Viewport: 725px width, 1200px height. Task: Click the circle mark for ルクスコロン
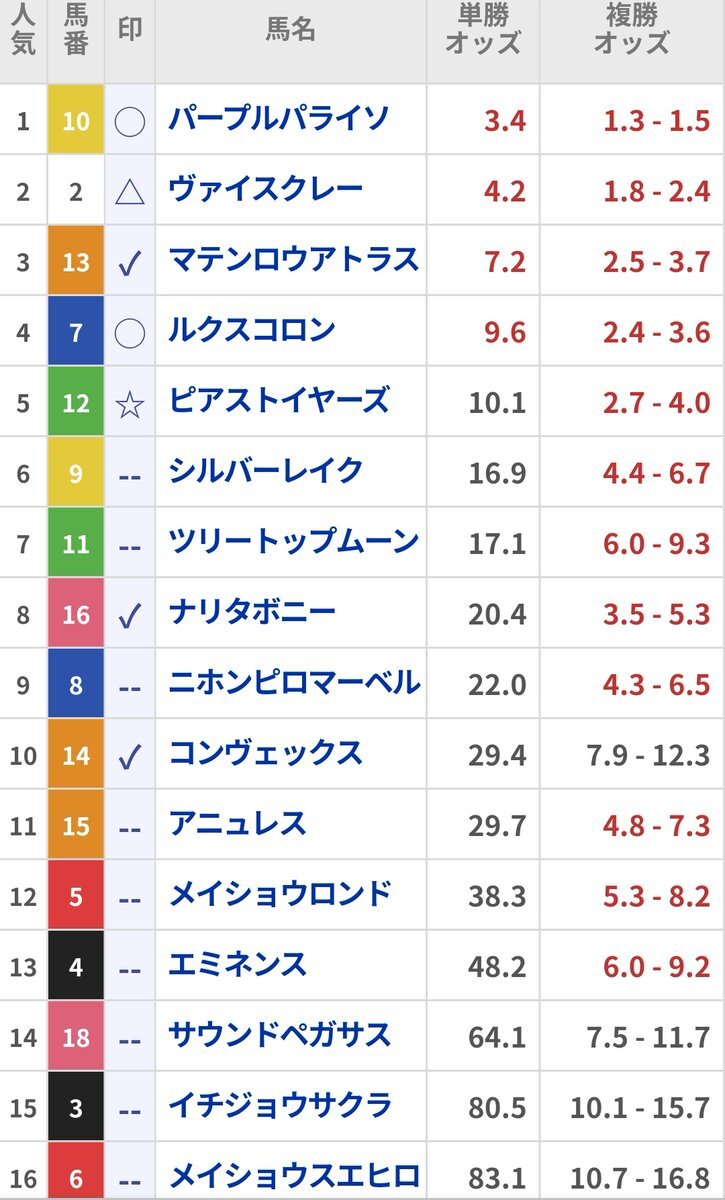(x=130, y=333)
